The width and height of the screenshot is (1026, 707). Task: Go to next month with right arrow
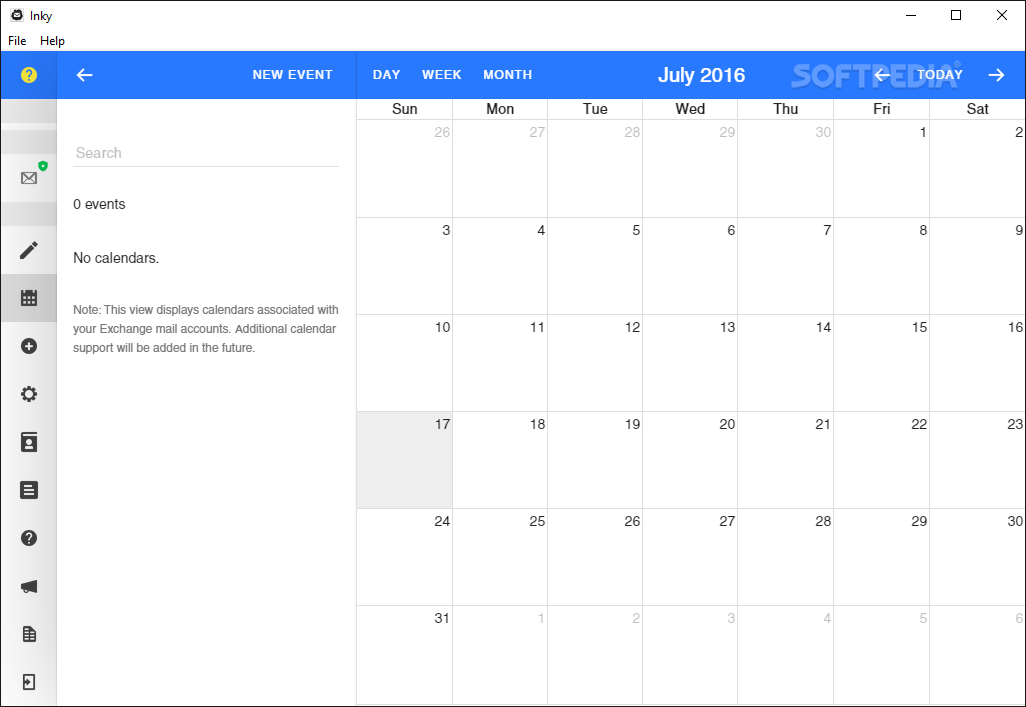point(996,75)
